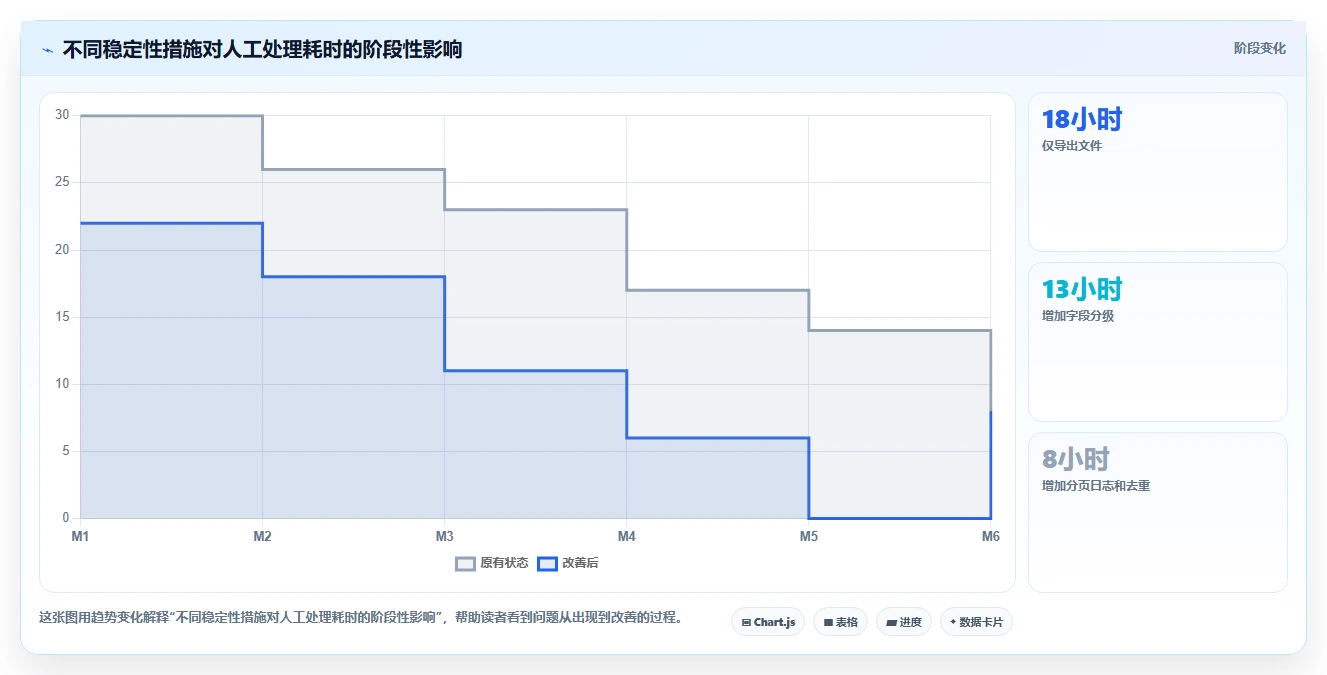Click the 增加分页日志和去重 caption text

(x=1096, y=486)
